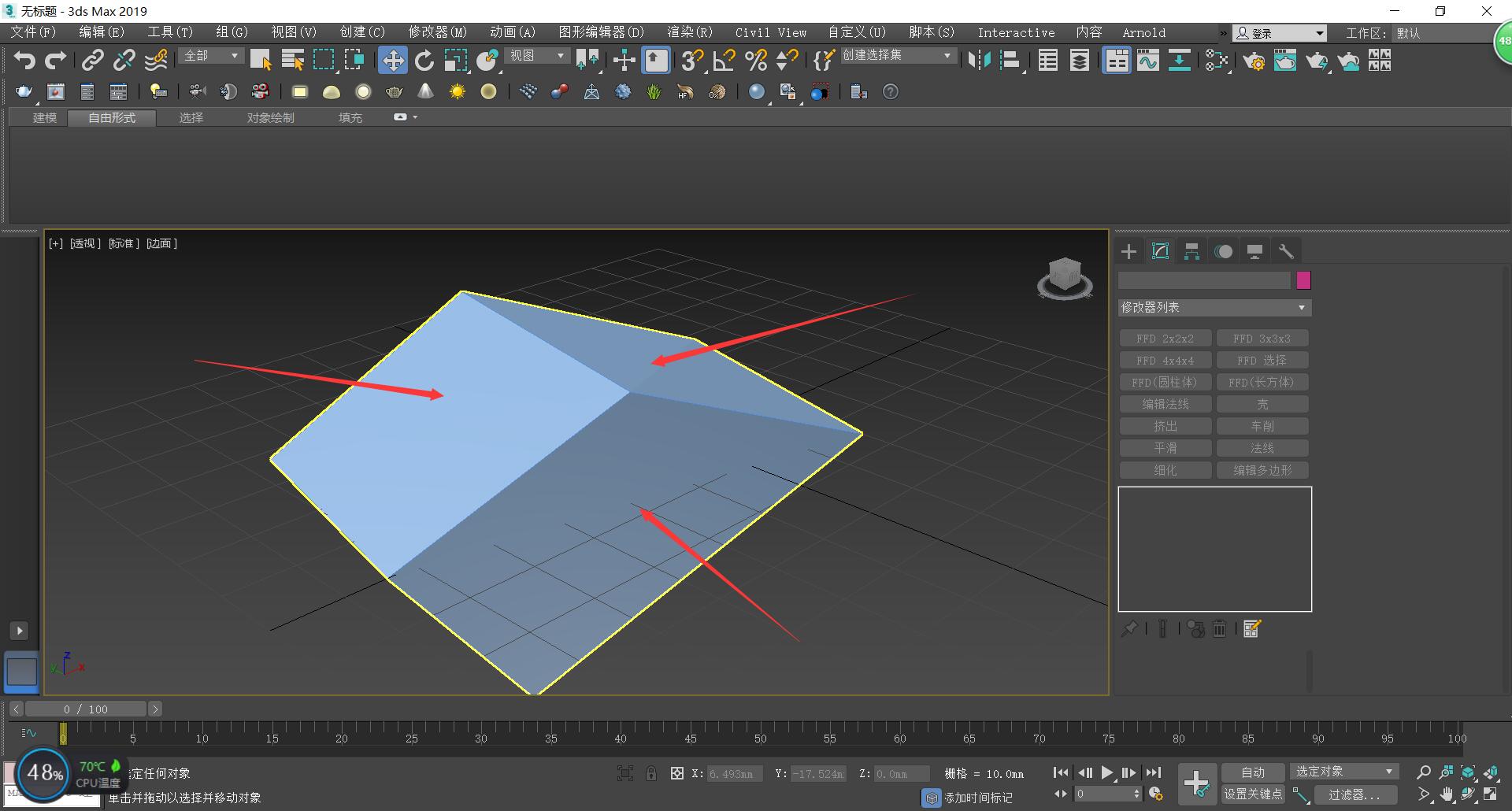
Task: Expand the 全部 selection filter dropdown
Action: [211, 56]
